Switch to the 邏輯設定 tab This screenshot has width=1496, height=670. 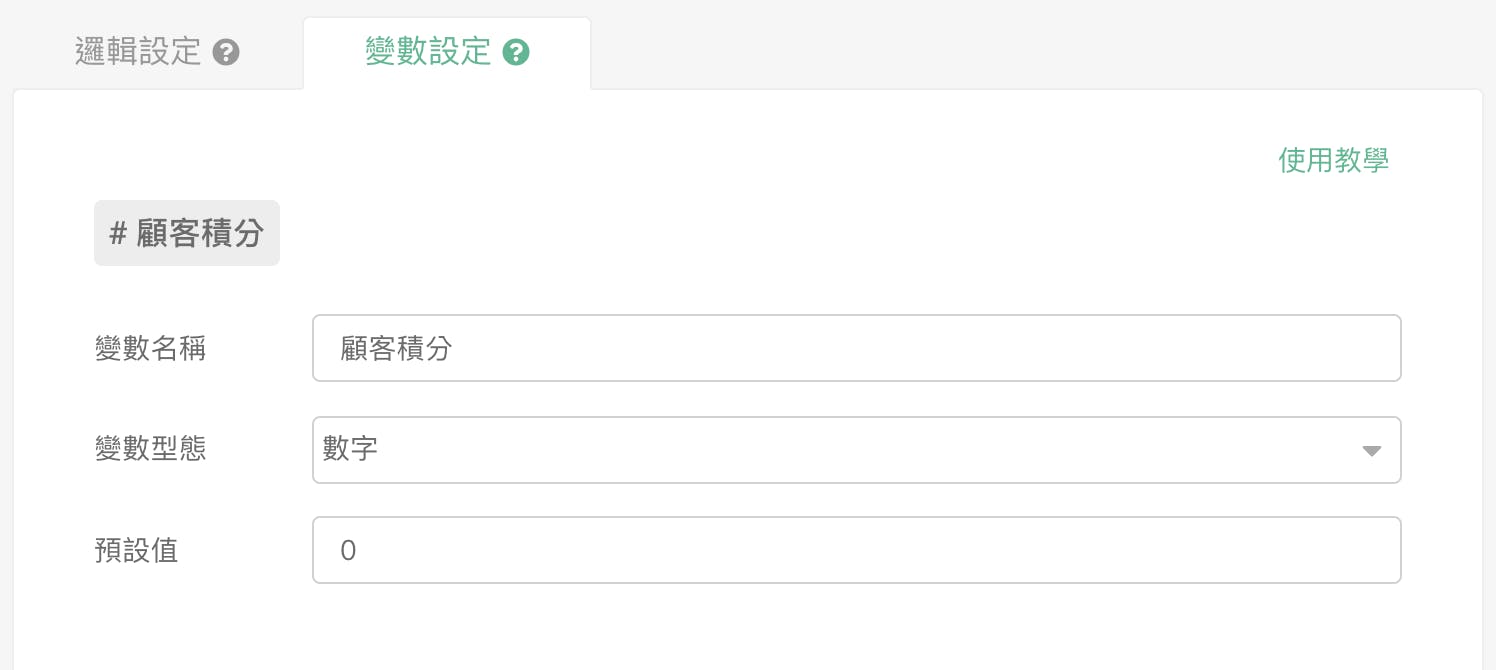click(x=157, y=52)
